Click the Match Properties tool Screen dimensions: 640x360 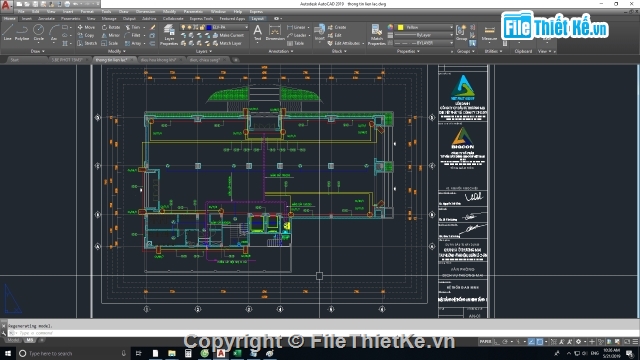[377, 34]
